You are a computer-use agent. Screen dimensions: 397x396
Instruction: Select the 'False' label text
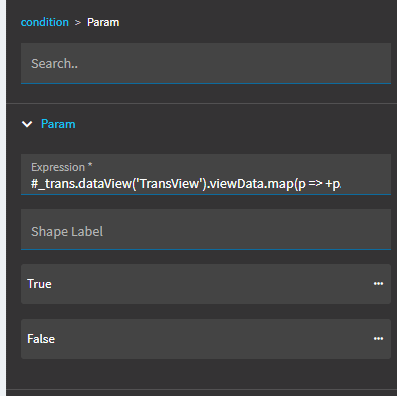point(41,339)
